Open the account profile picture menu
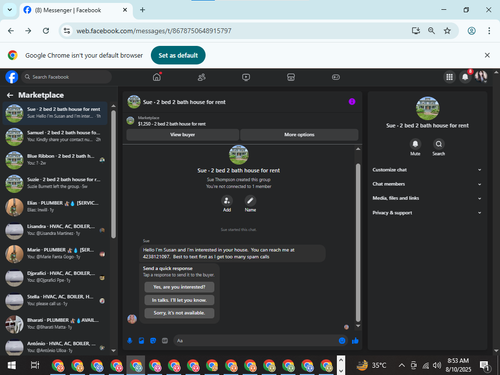 pos(481,77)
